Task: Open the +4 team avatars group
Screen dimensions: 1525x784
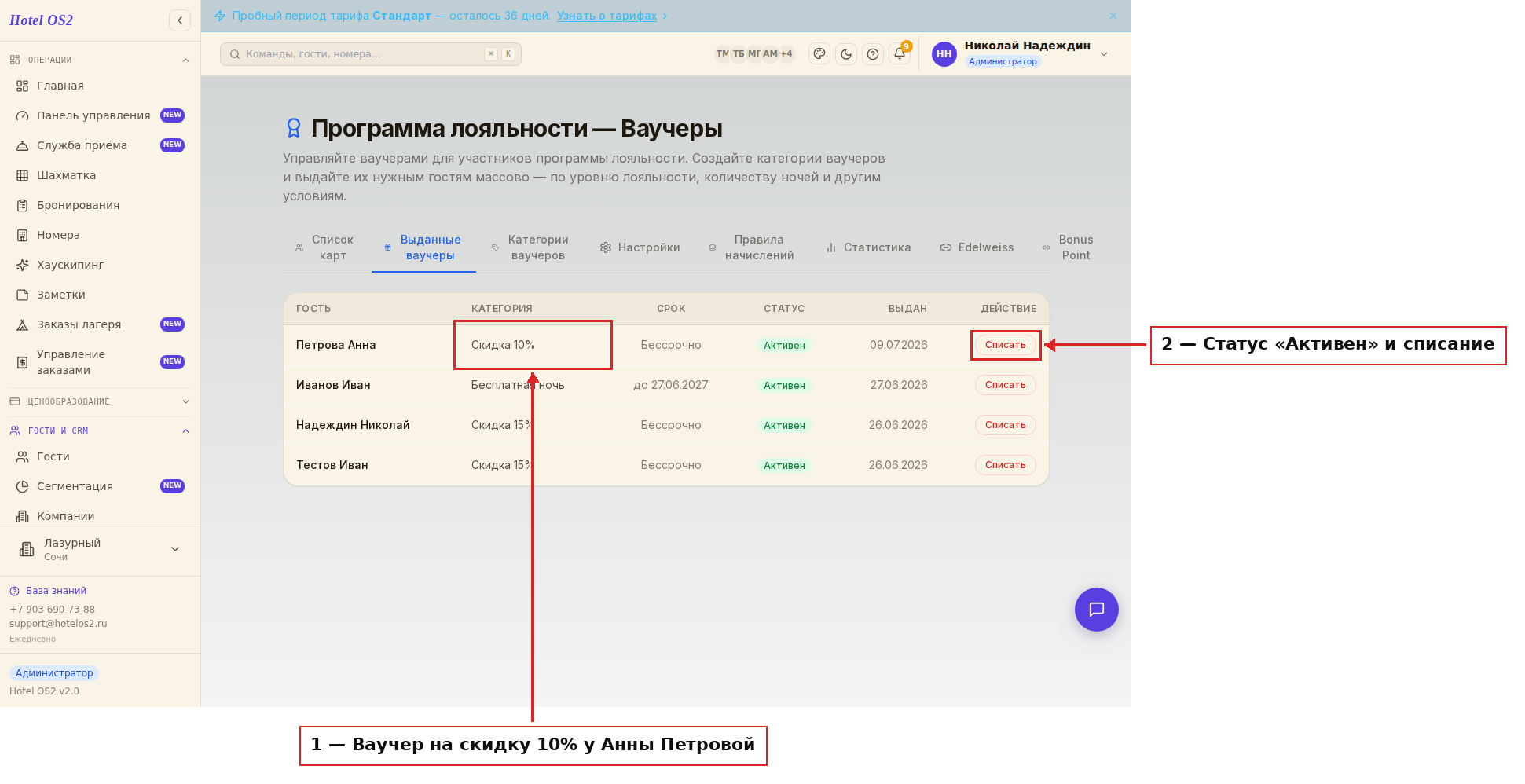Action: 786,54
